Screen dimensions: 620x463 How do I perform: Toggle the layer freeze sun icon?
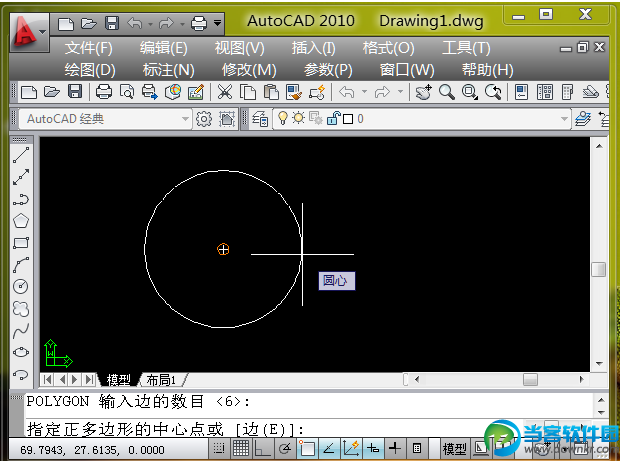(298, 119)
